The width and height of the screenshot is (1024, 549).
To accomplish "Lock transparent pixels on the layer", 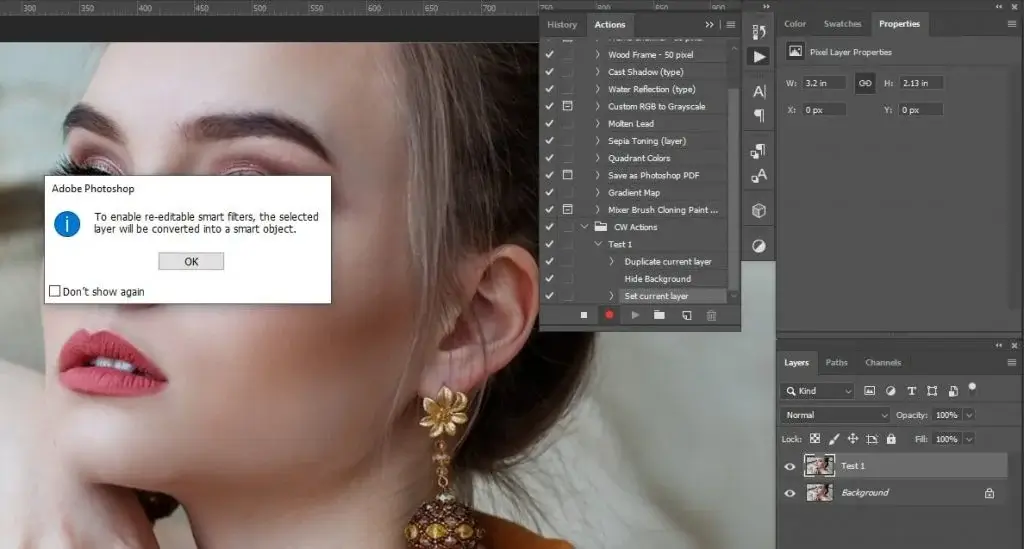I will point(815,439).
